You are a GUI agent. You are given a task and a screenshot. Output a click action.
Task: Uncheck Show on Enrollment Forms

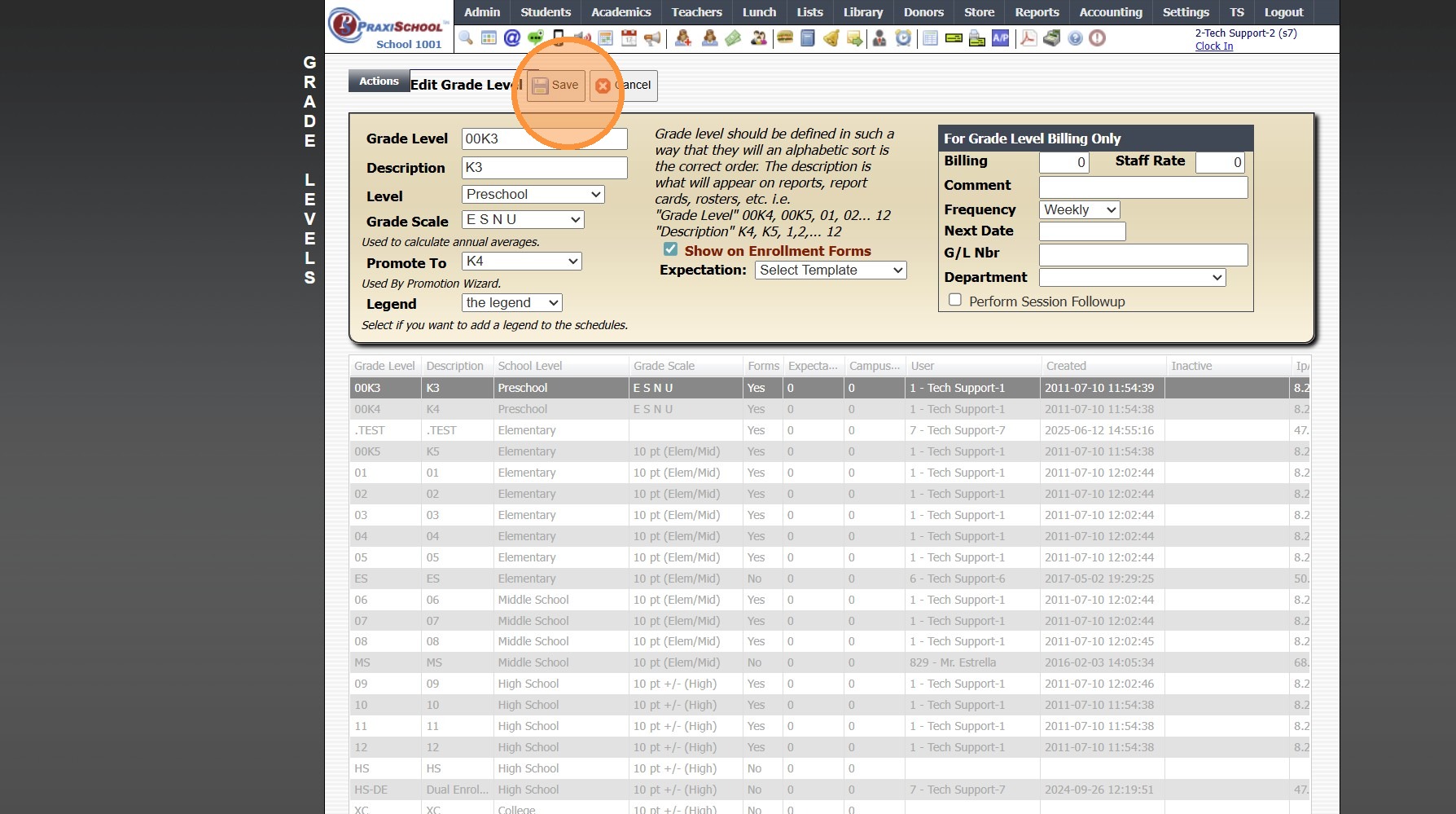[670, 249]
